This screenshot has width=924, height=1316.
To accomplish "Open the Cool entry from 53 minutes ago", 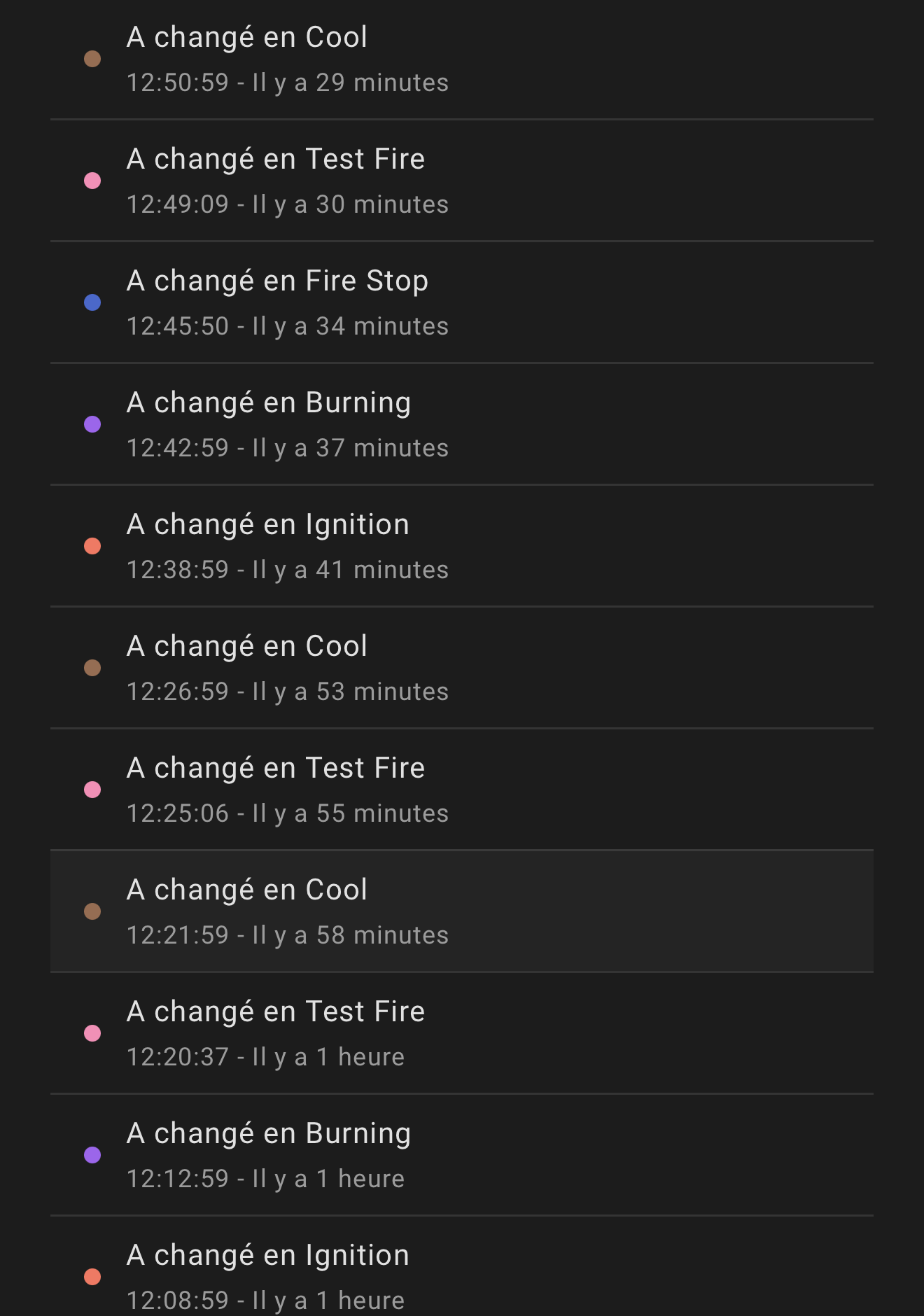I will (462, 668).
